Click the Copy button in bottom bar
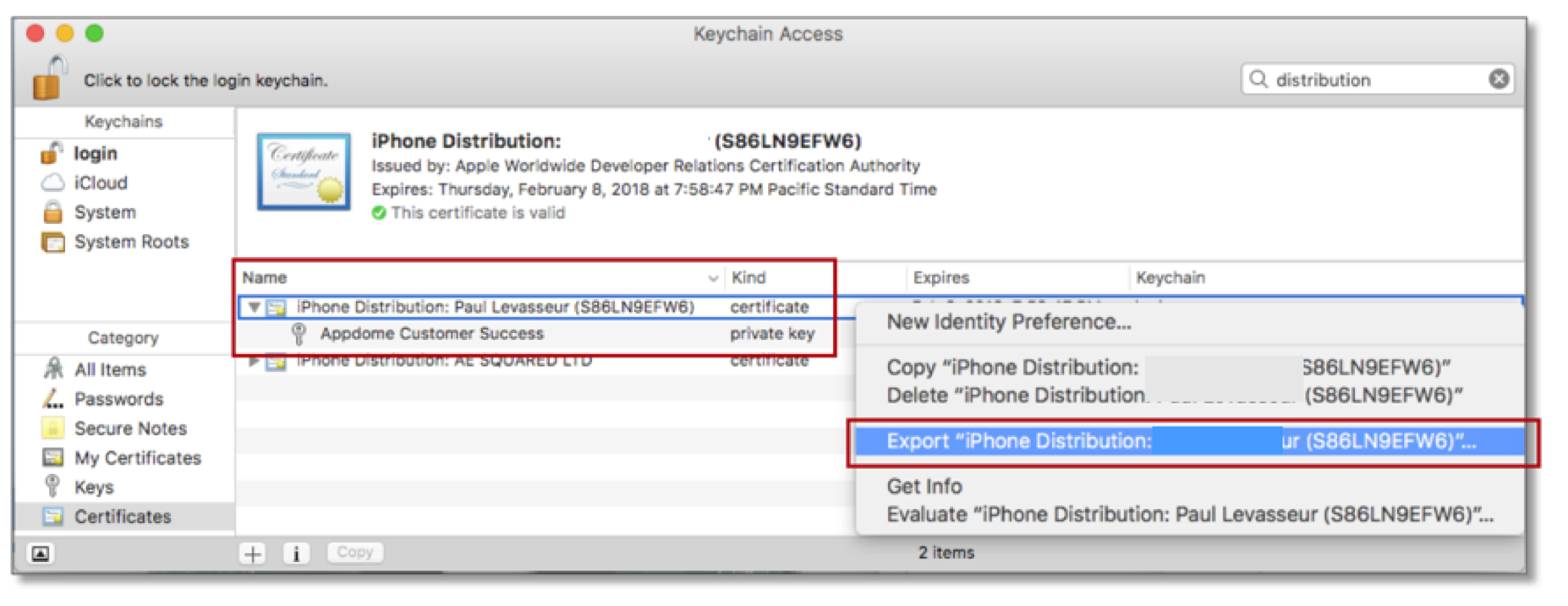The image size is (1568, 606). tap(354, 553)
